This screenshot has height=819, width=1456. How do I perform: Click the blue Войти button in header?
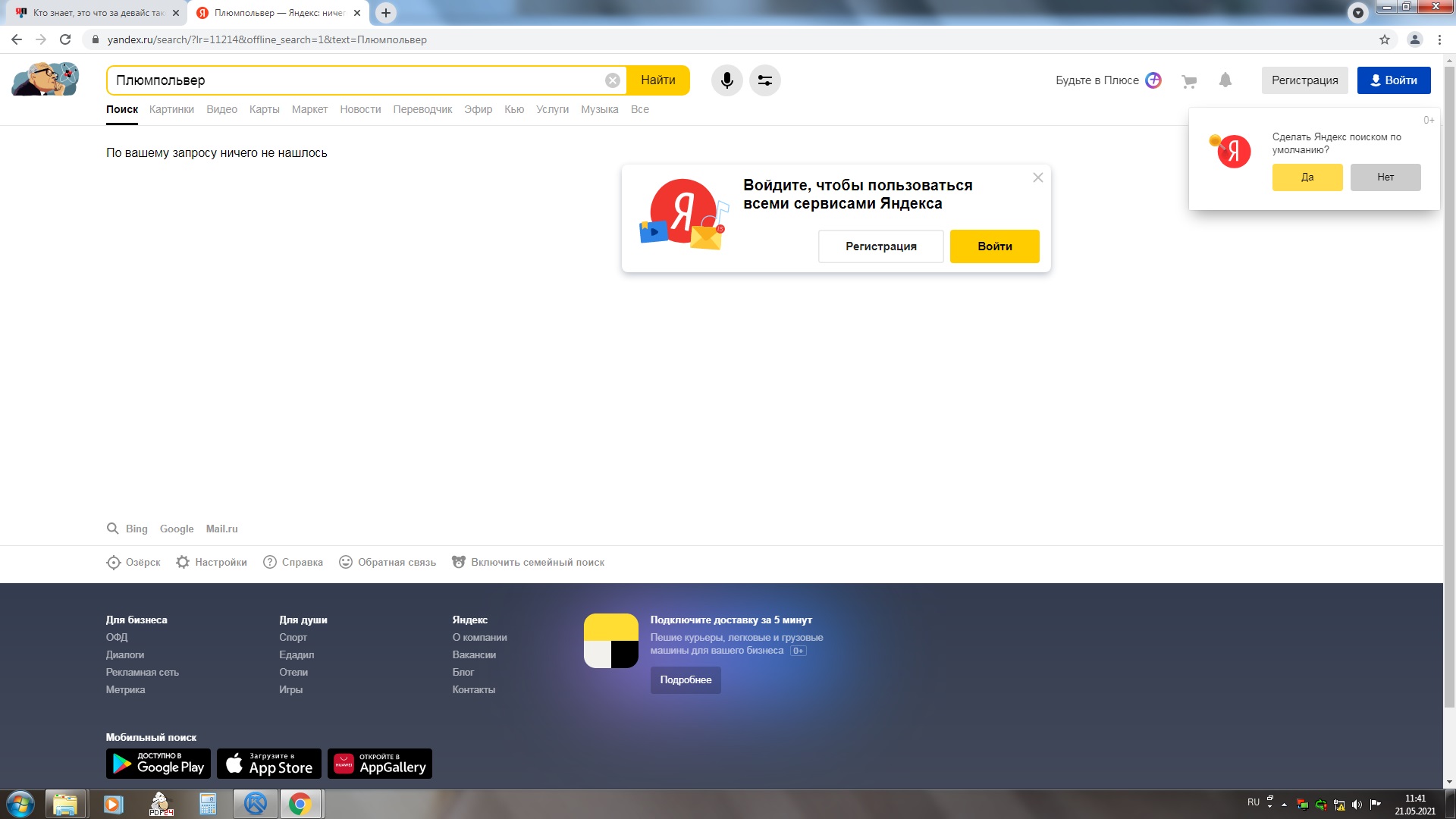[1394, 80]
